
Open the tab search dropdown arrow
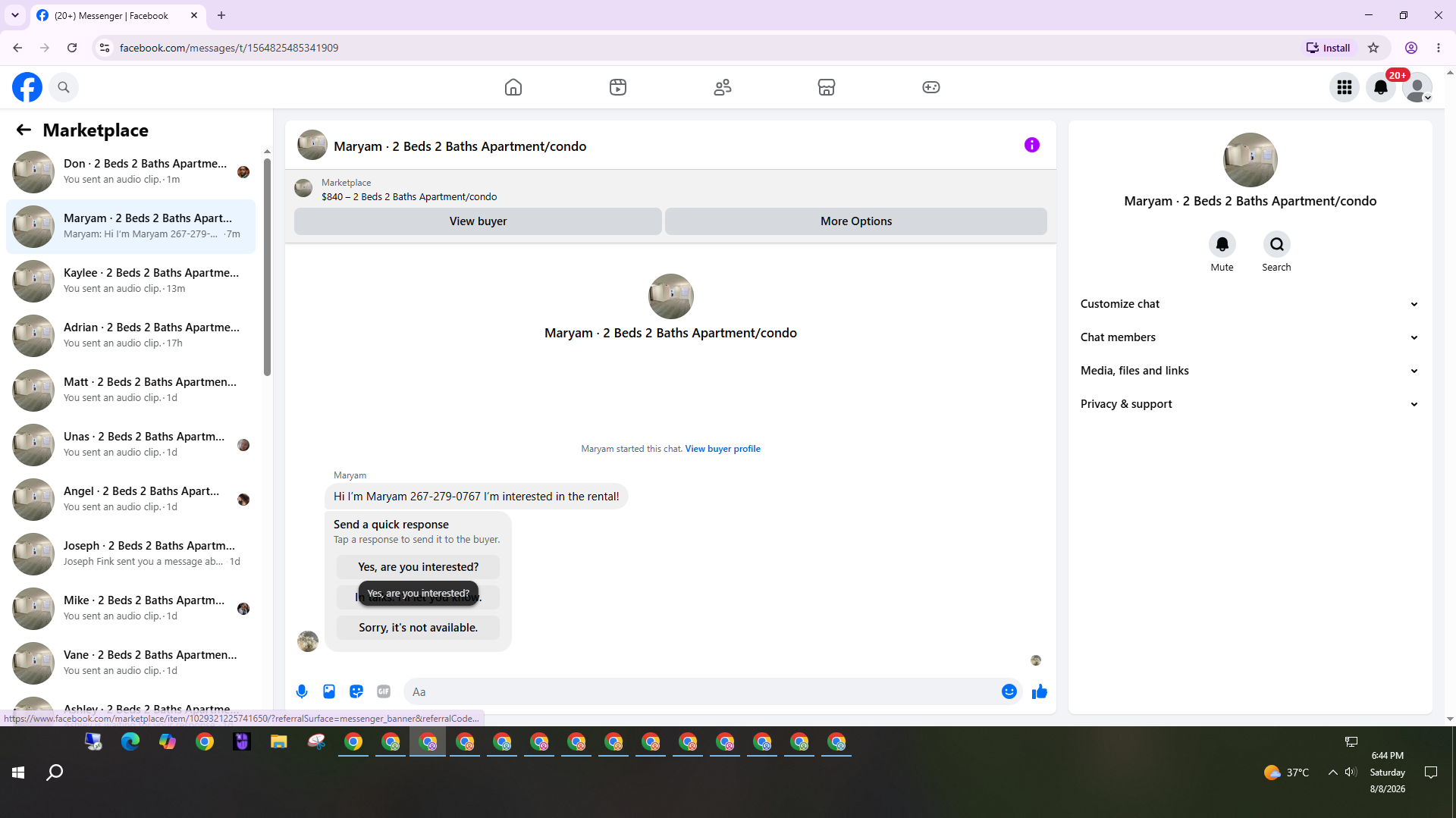(15, 15)
